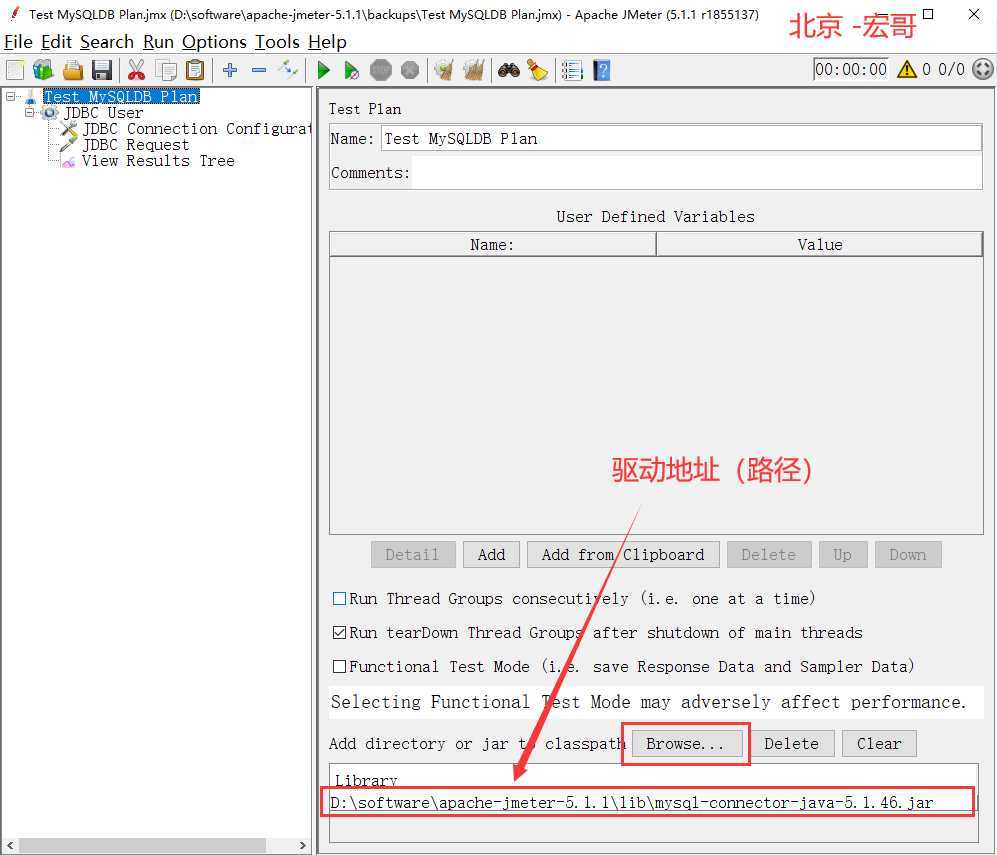Click the 00:00:00 elapsed time display

tap(851, 69)
